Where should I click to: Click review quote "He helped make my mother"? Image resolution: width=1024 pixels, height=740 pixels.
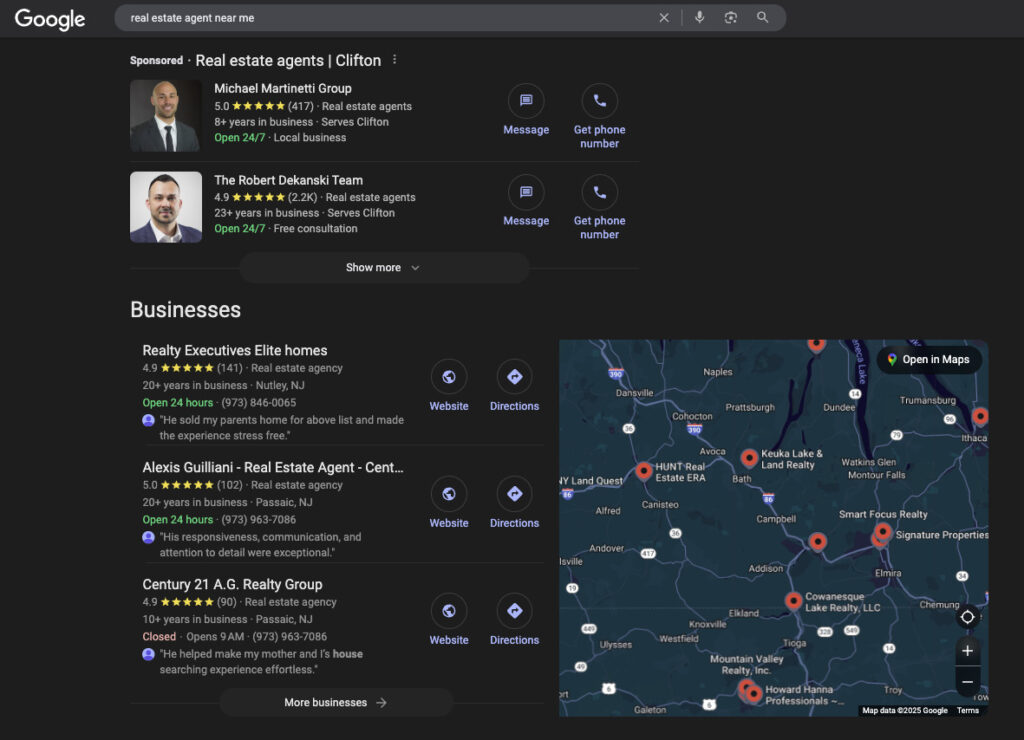[261, 662]
